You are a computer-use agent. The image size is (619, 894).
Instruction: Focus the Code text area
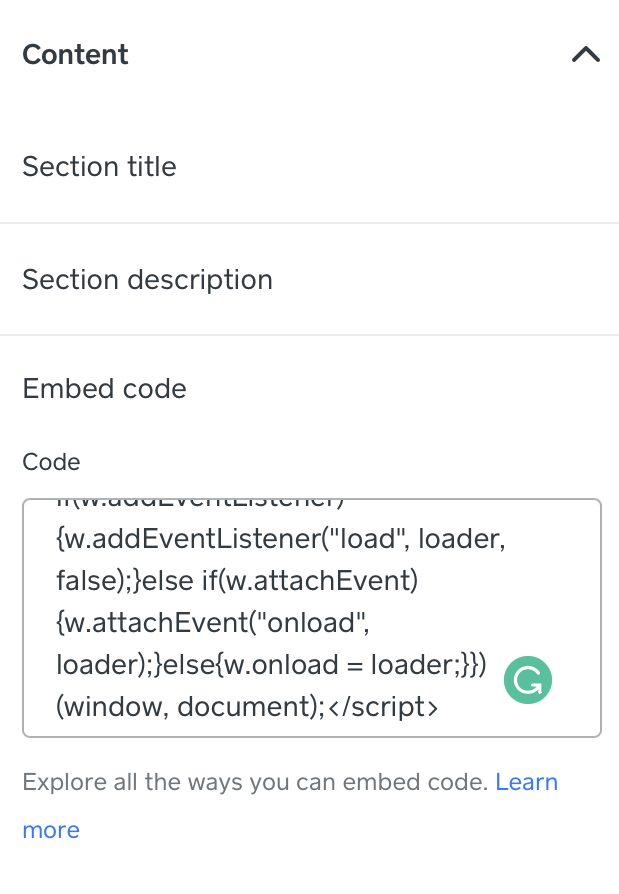pyautogui.click(x=311, y=617)
